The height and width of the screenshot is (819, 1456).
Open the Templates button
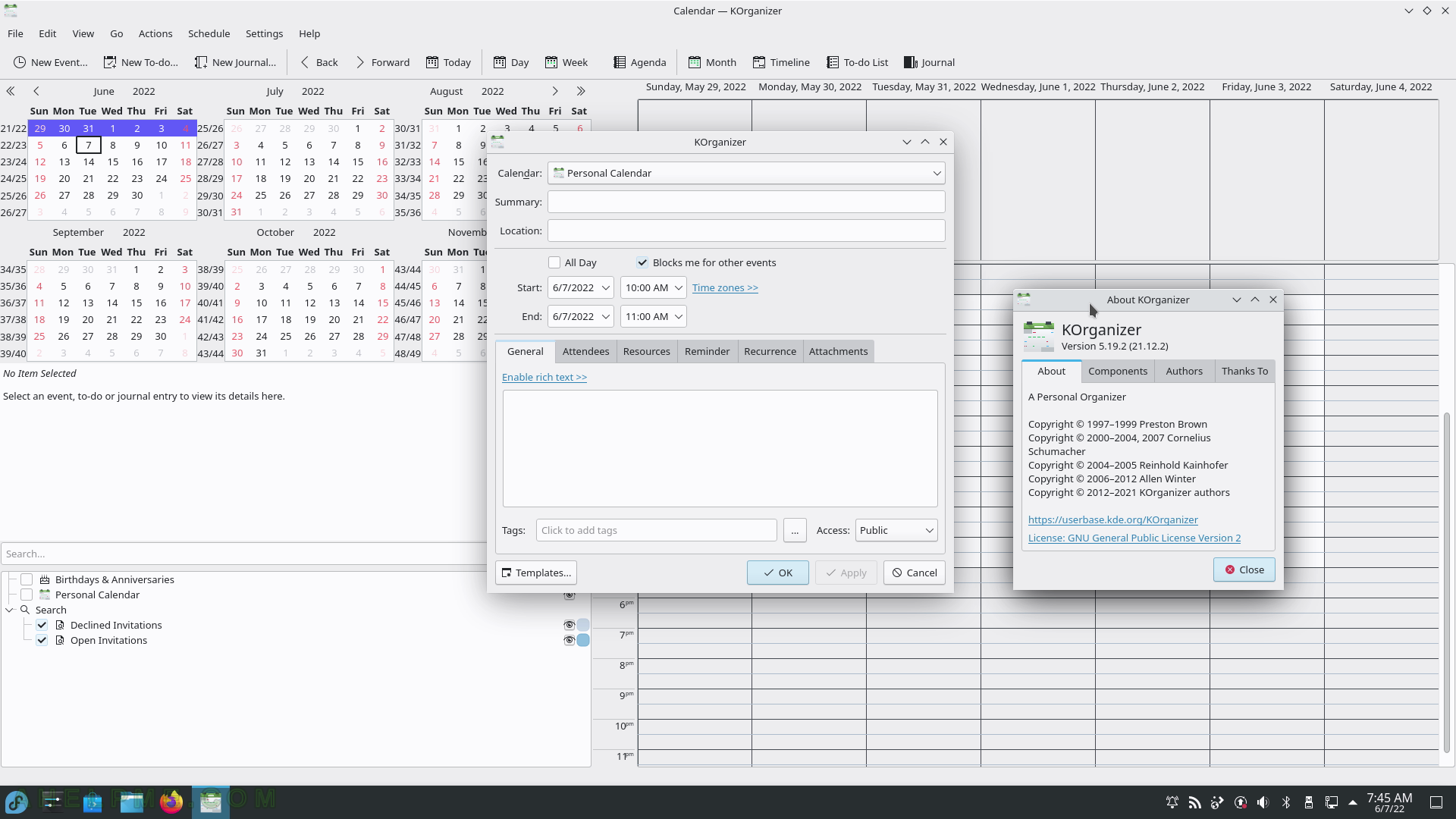tap(536, 573)
